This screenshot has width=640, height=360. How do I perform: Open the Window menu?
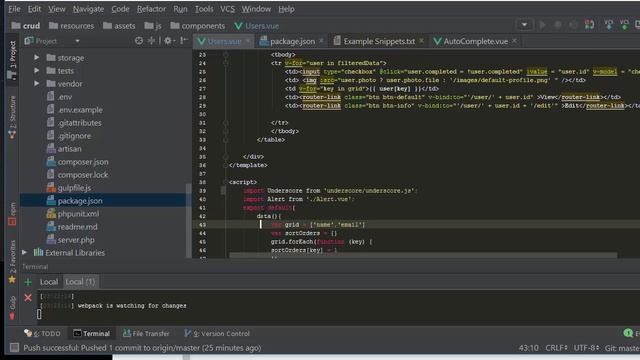[256, 9]
